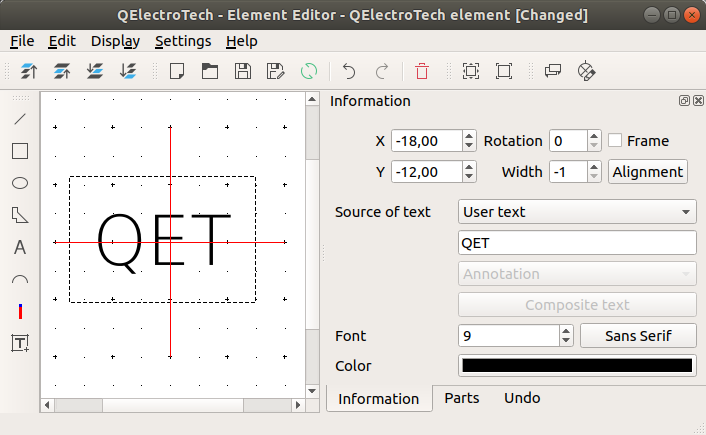This screenshot has height=435, width=706.
Task: Click the vertical scrollbar up arrow
Action: 312,99
